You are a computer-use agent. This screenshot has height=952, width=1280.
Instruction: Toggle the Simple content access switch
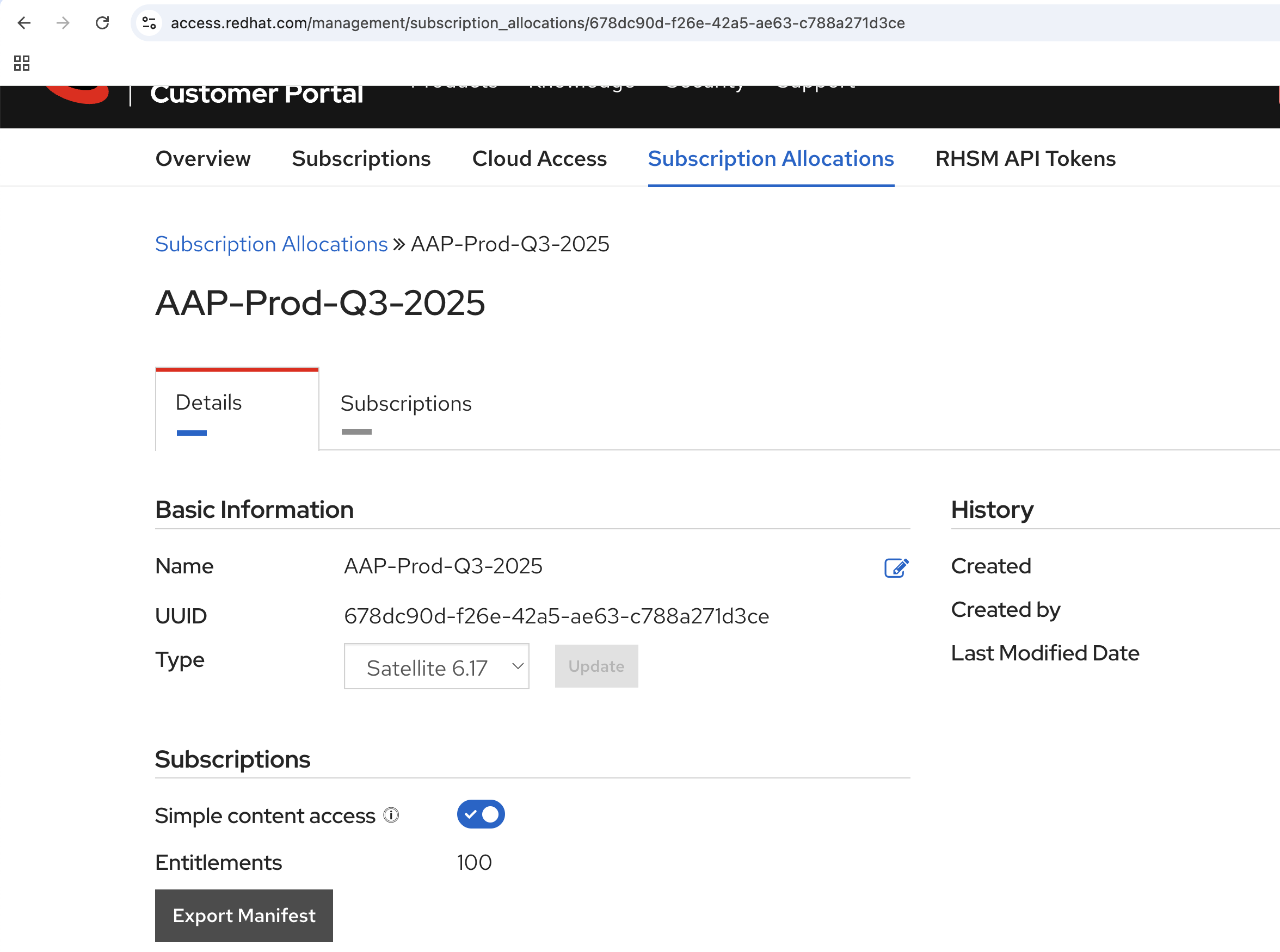[481, 814]
